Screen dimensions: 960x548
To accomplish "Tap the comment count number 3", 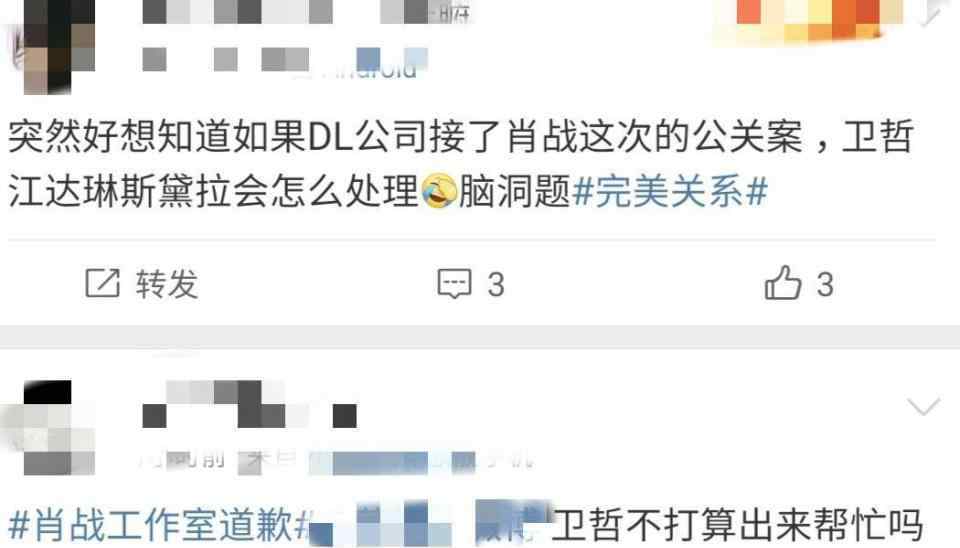I will (x=496, y=285).
